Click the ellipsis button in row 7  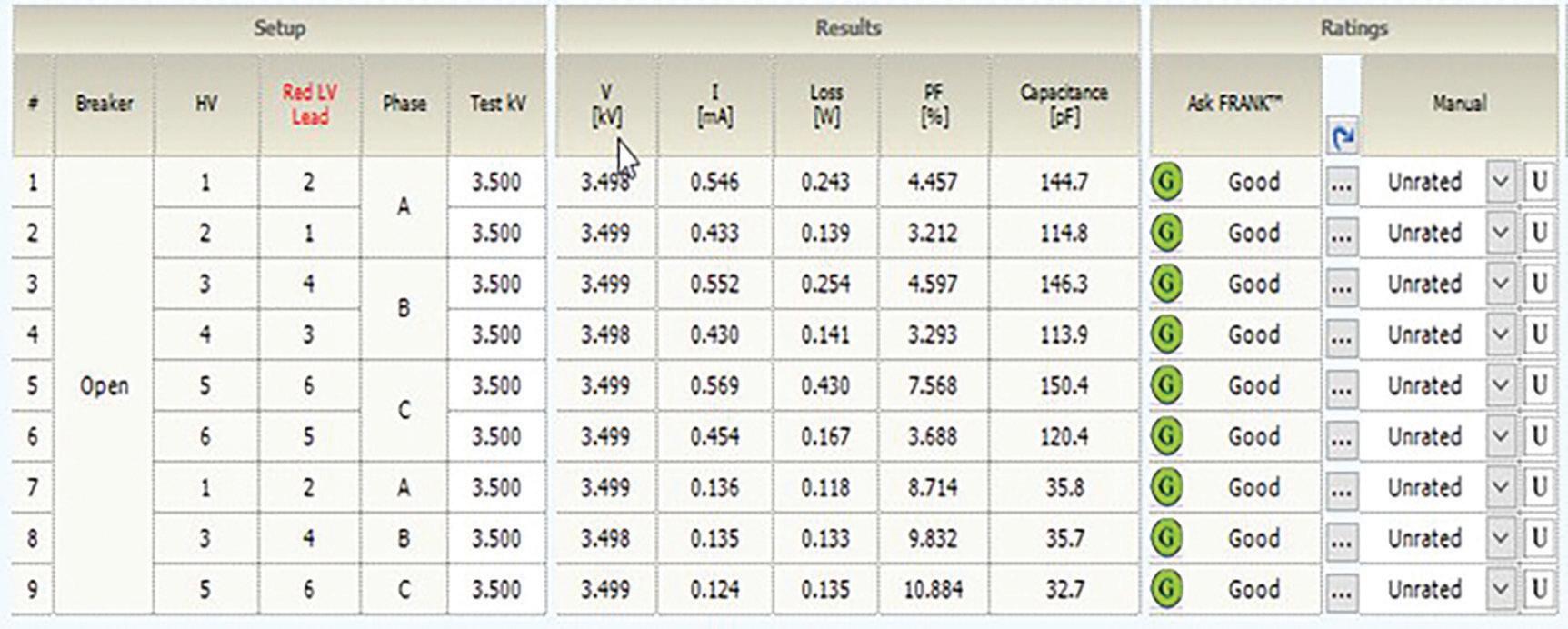tap(1342, 488)
